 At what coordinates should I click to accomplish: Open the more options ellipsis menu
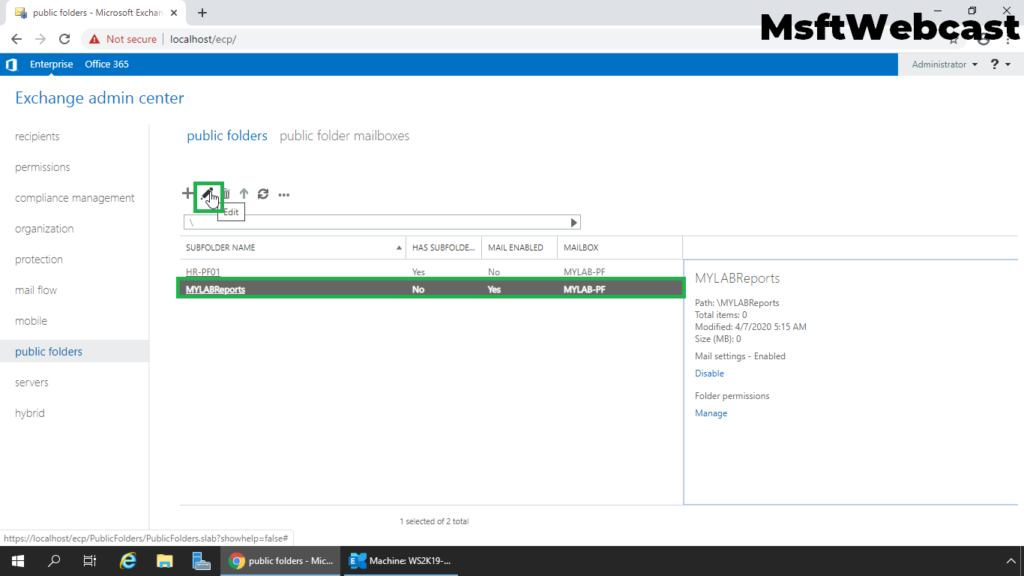283,195
